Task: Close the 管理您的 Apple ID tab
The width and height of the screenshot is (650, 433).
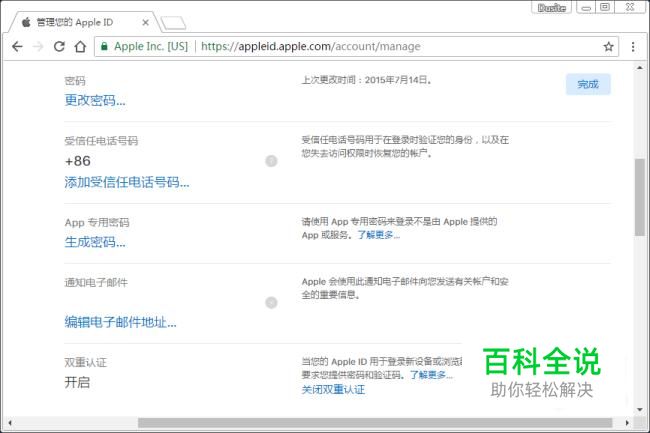Action: tap(146, 22)
